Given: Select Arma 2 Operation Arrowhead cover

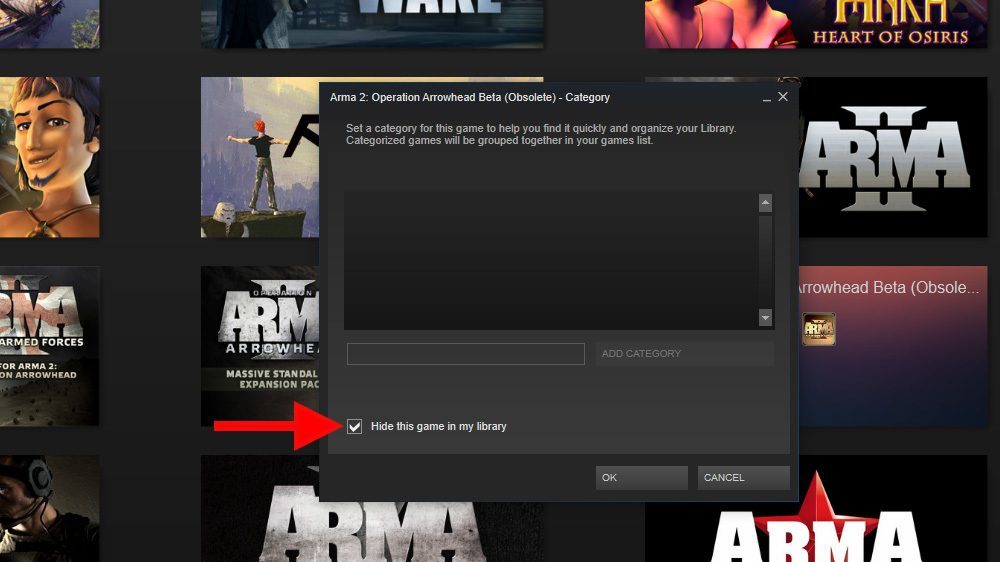Looking at the screenshot, I should tap(260, 346).
